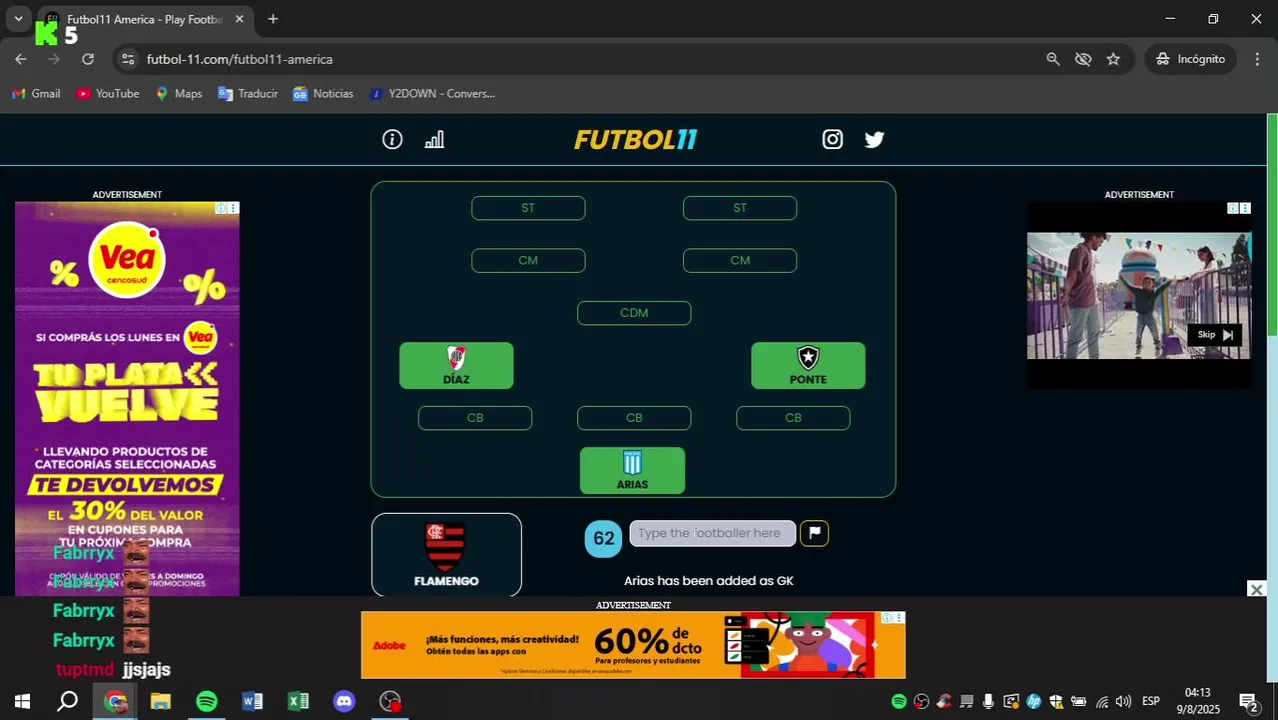Click the footballer name input field
Viewport: 1278px width, 720px height.
[x=712, y=533]
